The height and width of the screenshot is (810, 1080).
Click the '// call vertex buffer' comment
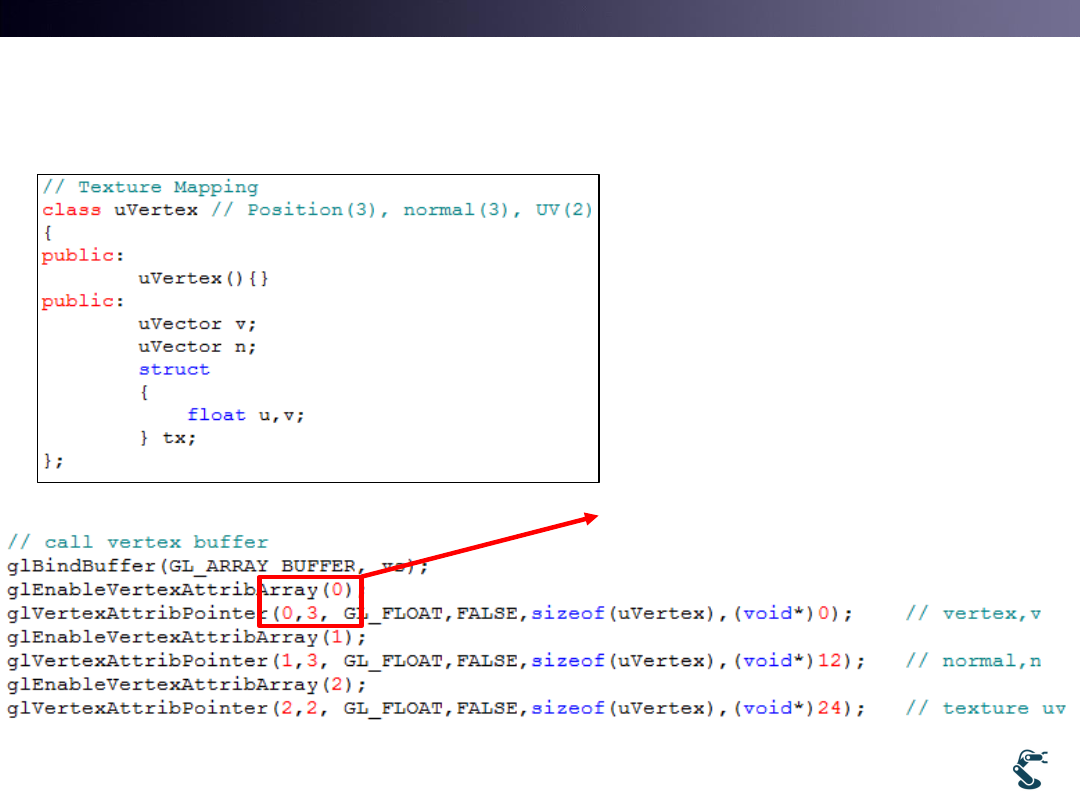click(138, 542)
